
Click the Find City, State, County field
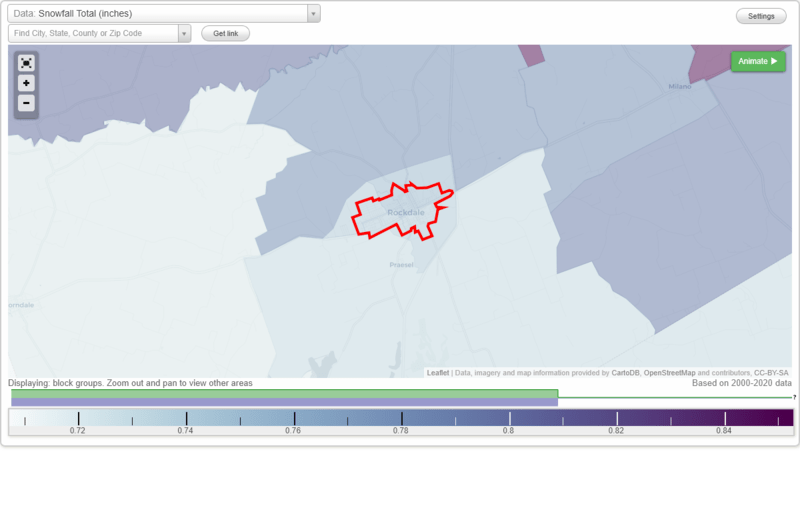tap(93, 34)
